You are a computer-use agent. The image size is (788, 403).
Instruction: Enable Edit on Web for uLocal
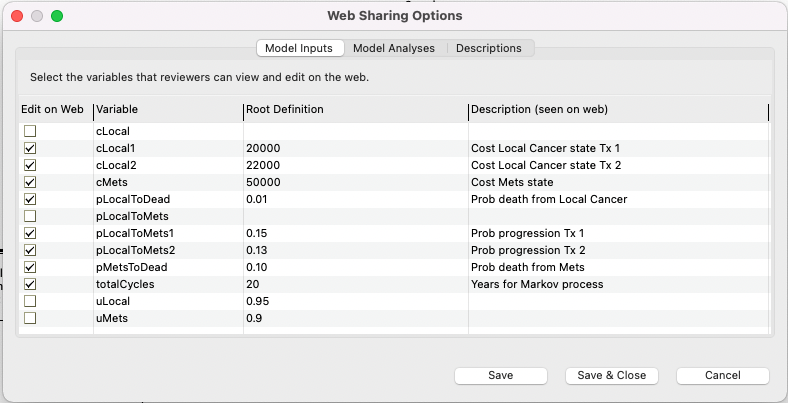tap(30, 301)
